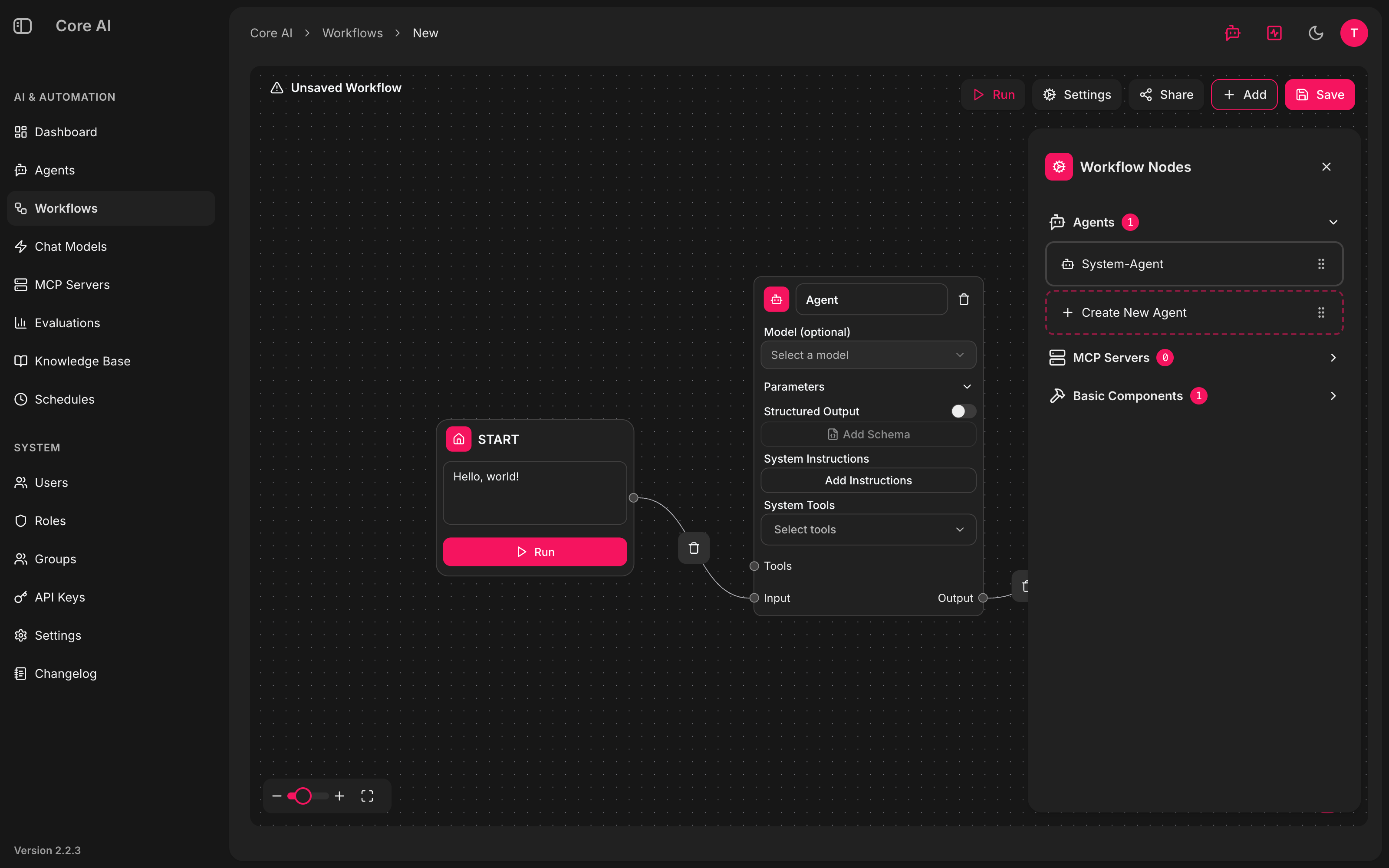Zoom out canvas with minus icon
This screenshot has width=1389, height=868.
pyautogui.click(x=276, y=796)
